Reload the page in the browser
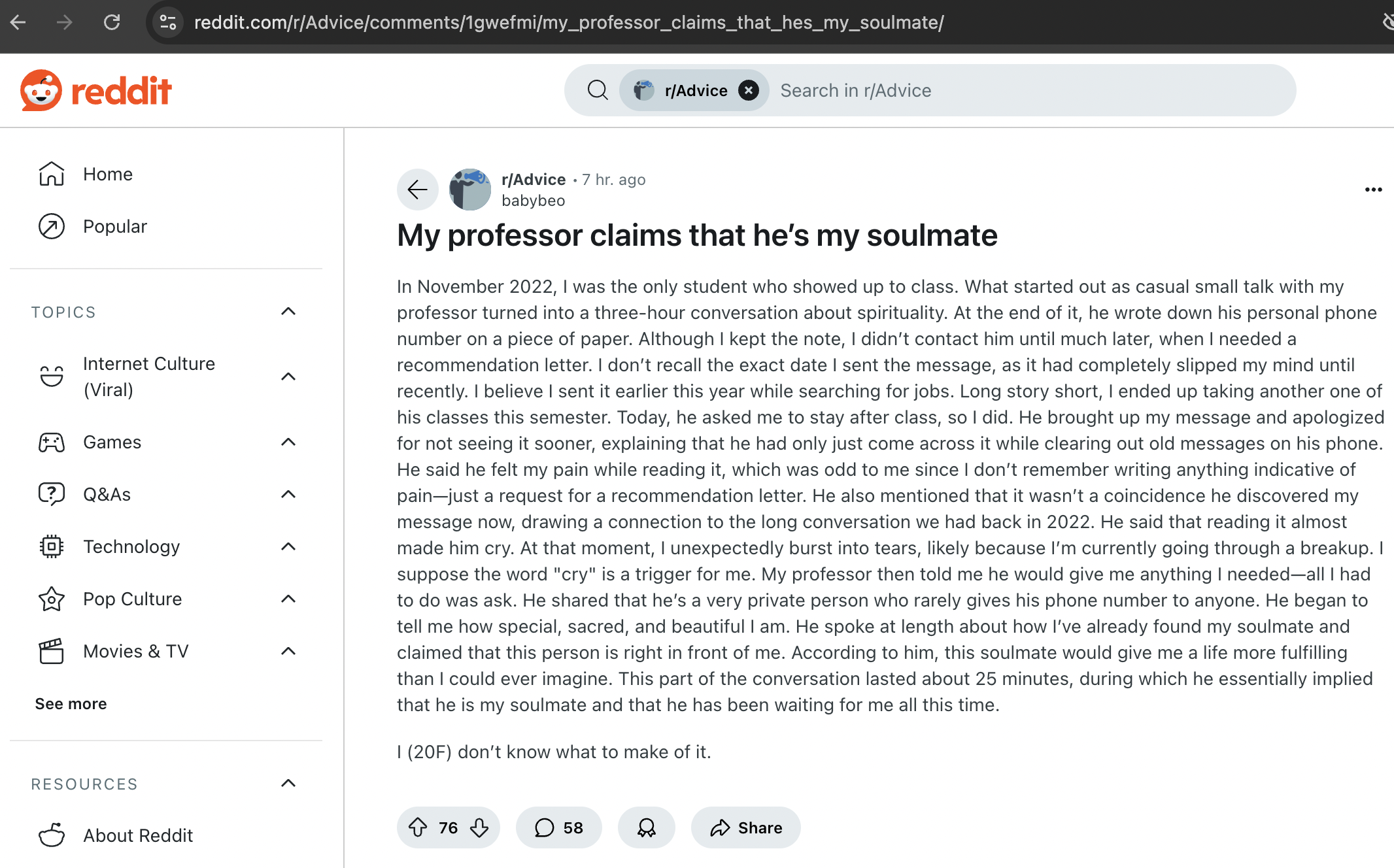This screenshot has width=1394, height=868. tap(112, 22)
